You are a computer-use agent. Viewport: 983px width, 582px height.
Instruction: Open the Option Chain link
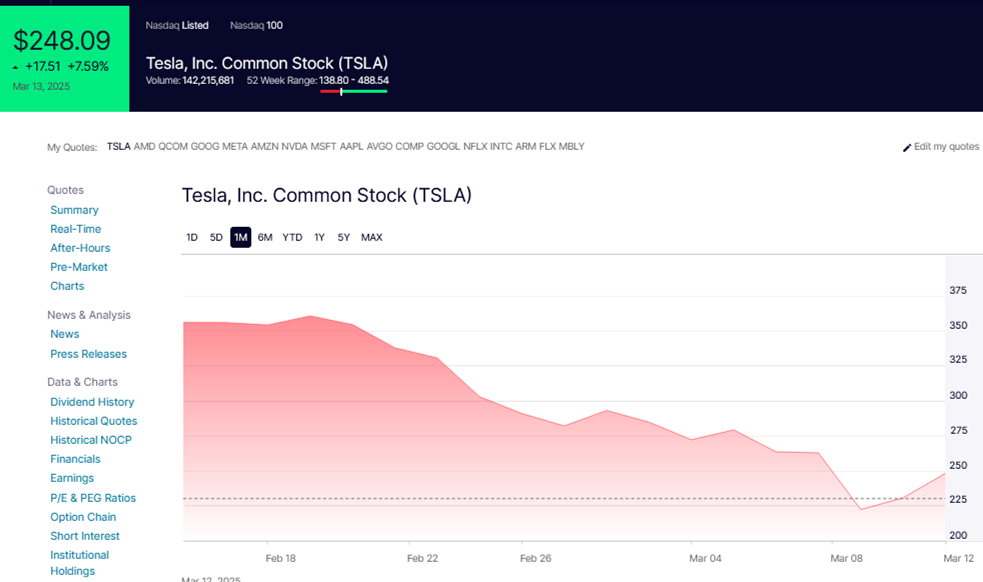pyautogui.click(x=83, y=517)
